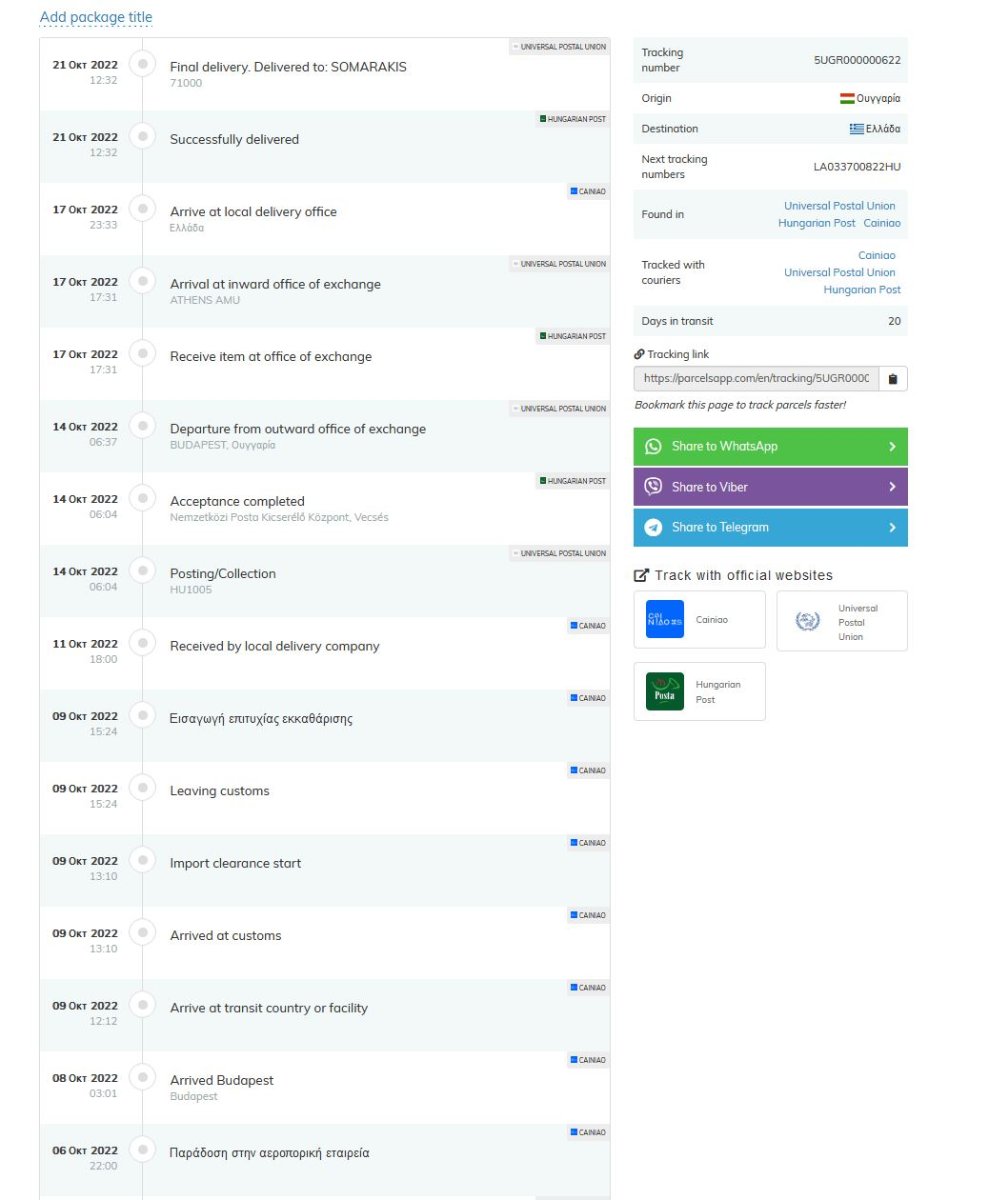Click timeline marker for Received by local delivery company
989x1200 pixels.
[x=143, y=643]
